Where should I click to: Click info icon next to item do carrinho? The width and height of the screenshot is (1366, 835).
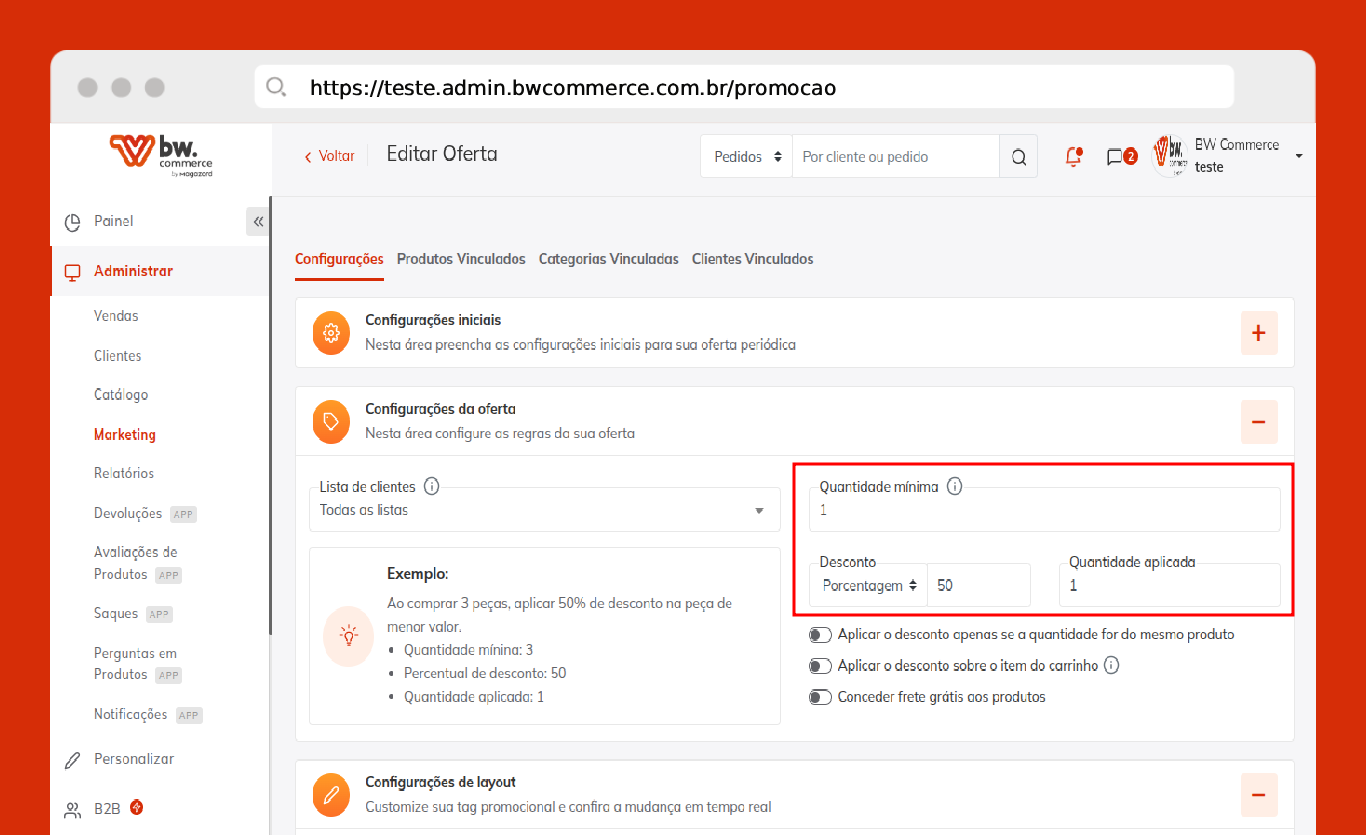(1111, 665)
